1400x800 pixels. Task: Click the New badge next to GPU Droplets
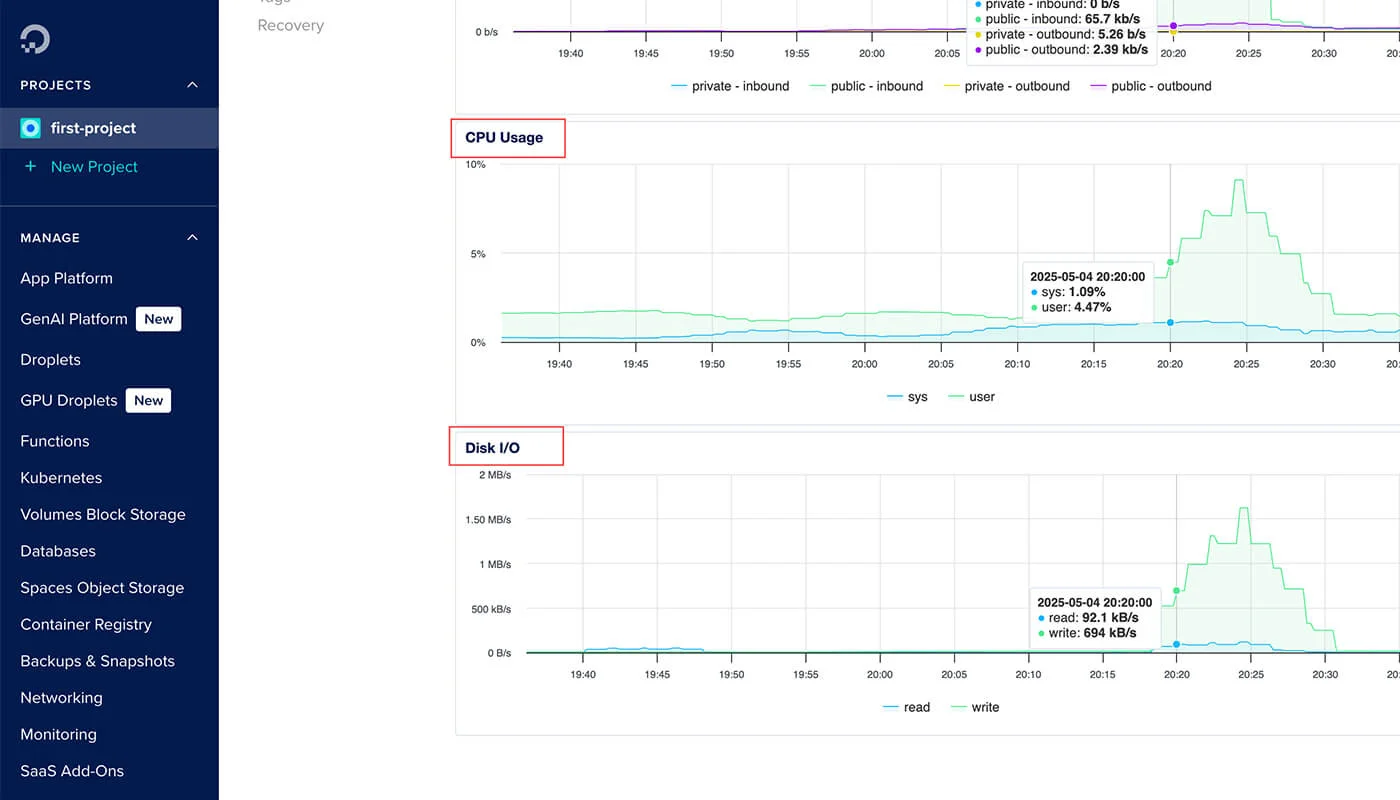[148, 401]
